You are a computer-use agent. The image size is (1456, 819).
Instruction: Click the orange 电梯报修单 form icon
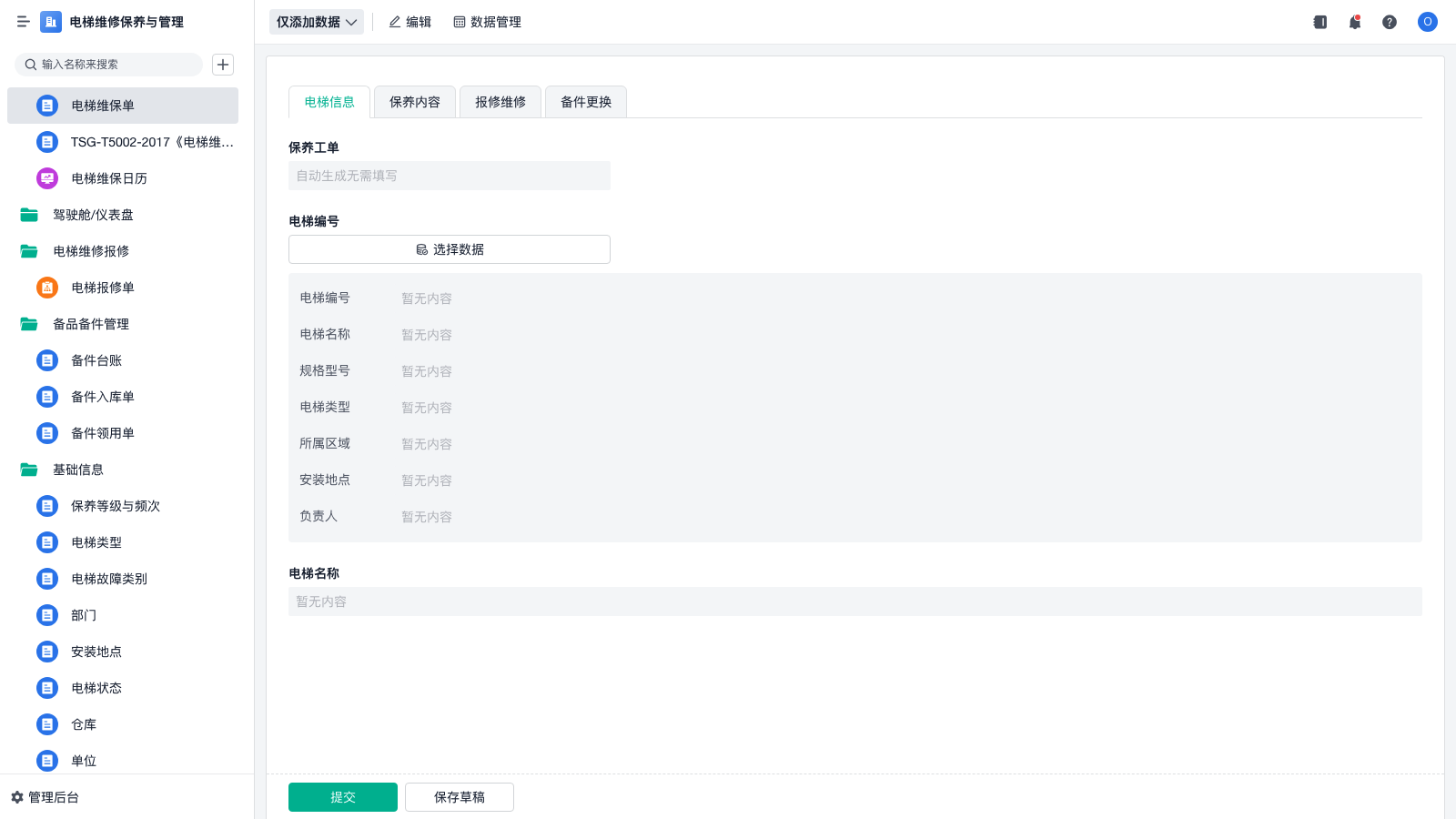coord(47,288)
